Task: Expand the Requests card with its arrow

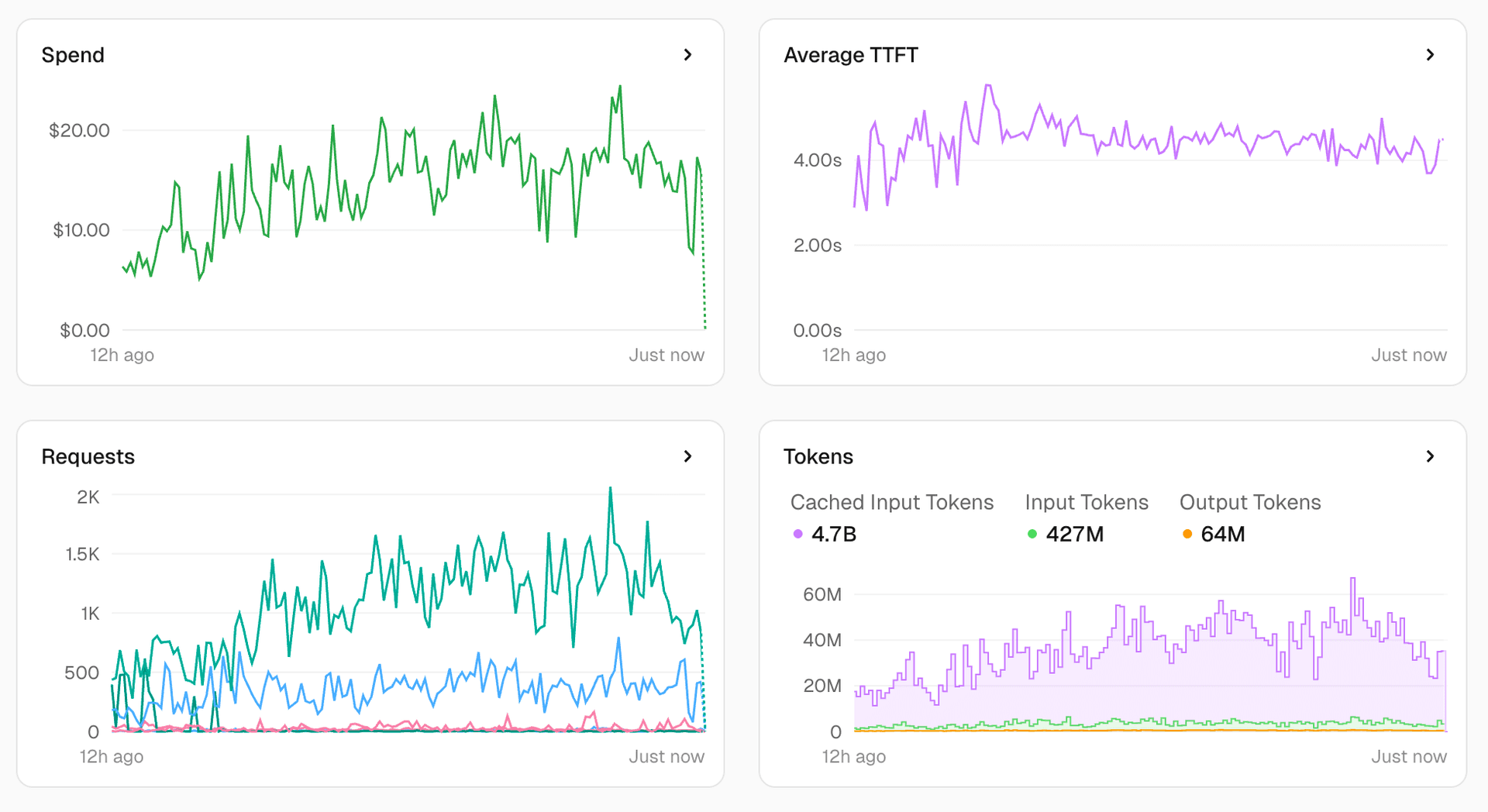Action: tap(688, 456)
